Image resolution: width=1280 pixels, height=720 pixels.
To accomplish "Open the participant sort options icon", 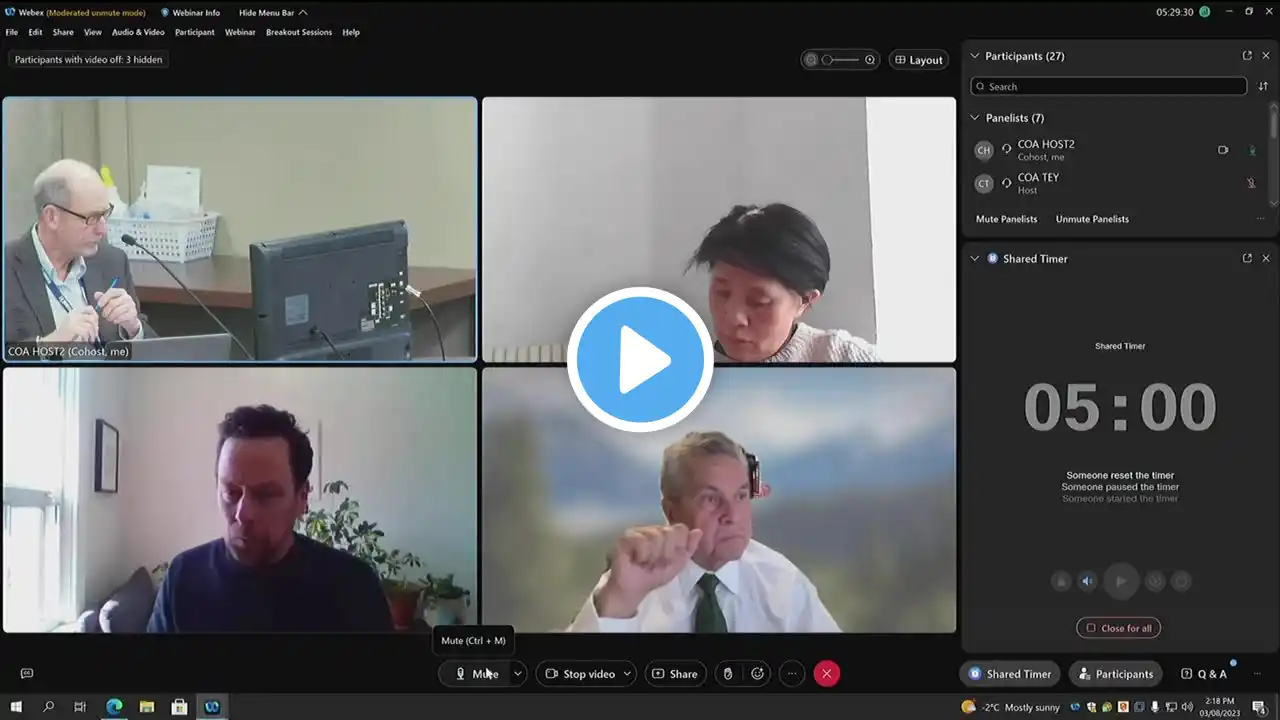I will click(x=1263, y=87).
